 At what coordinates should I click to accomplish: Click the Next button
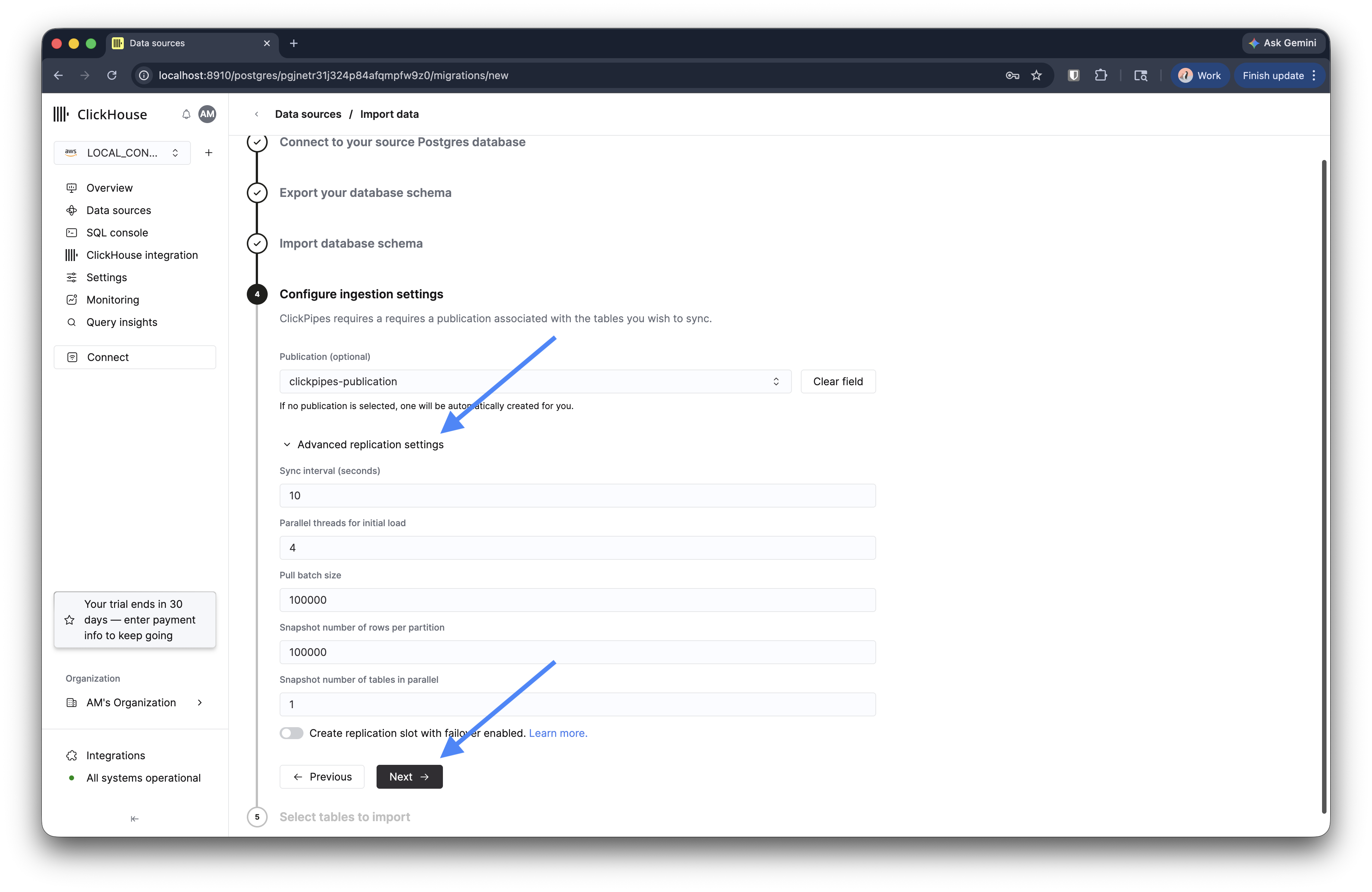pos(409,777)
